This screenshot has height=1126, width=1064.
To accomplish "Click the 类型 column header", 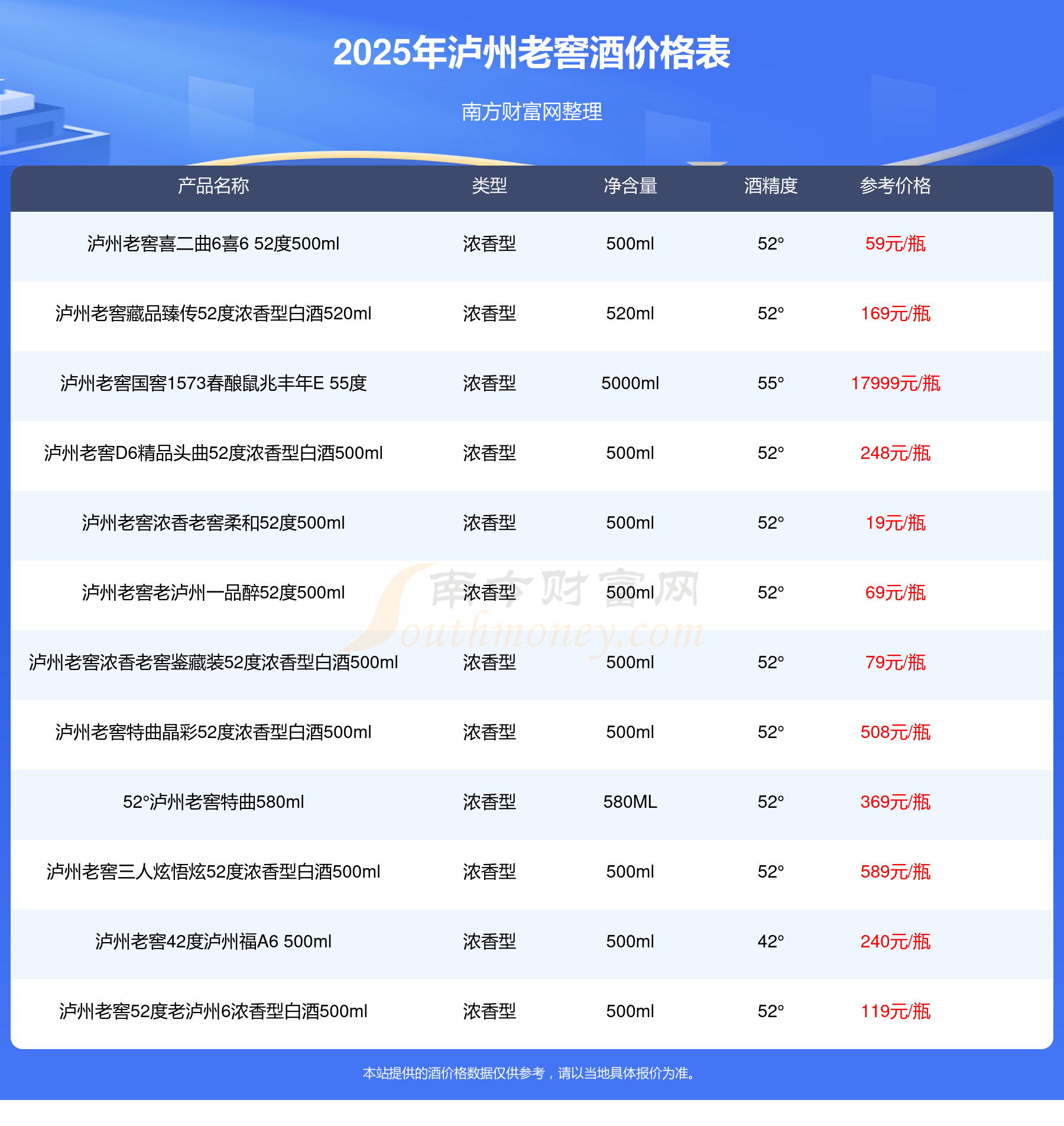I will pyautogui.click(x=489, y=186).
